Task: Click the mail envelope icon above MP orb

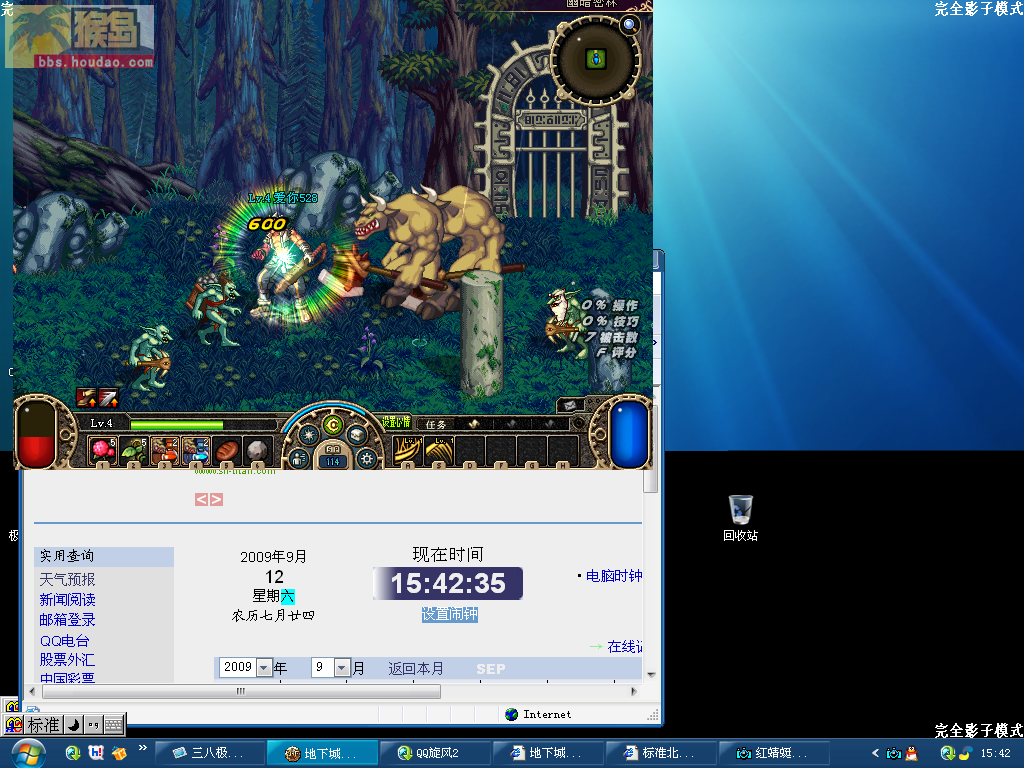Action: tap(569, 406)
